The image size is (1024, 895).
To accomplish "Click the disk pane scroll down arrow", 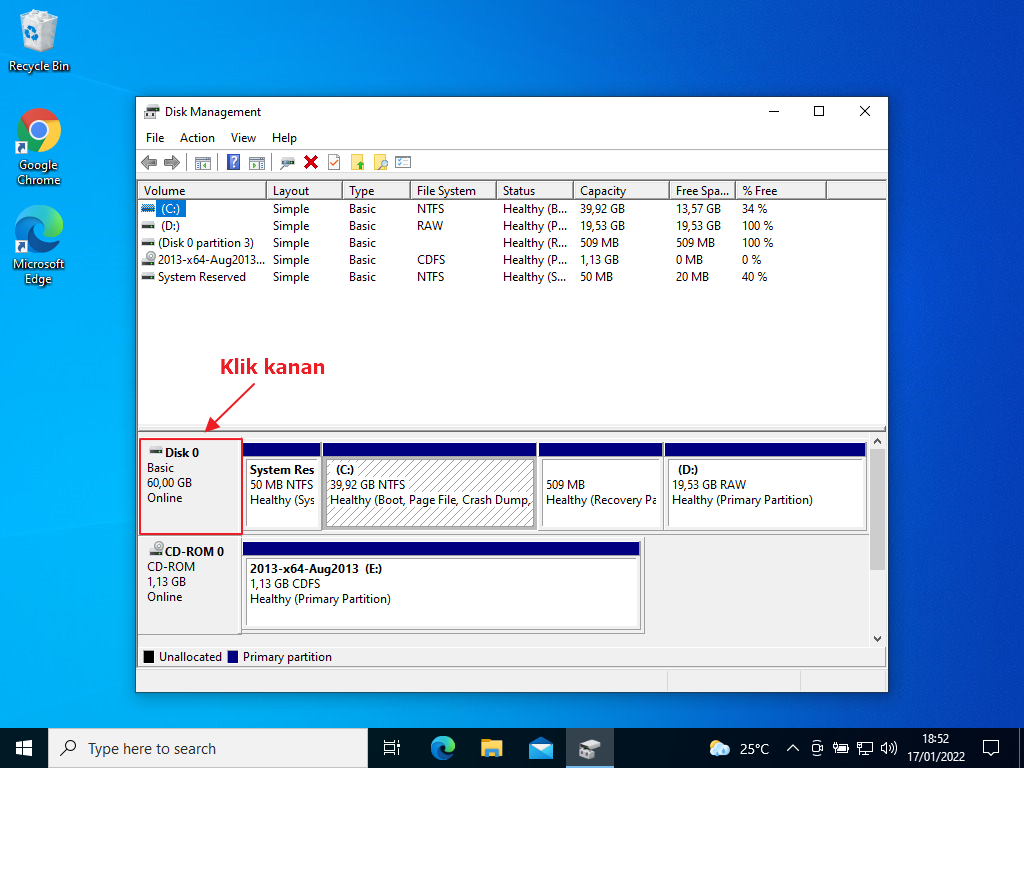I will click(x=878, y=639).
